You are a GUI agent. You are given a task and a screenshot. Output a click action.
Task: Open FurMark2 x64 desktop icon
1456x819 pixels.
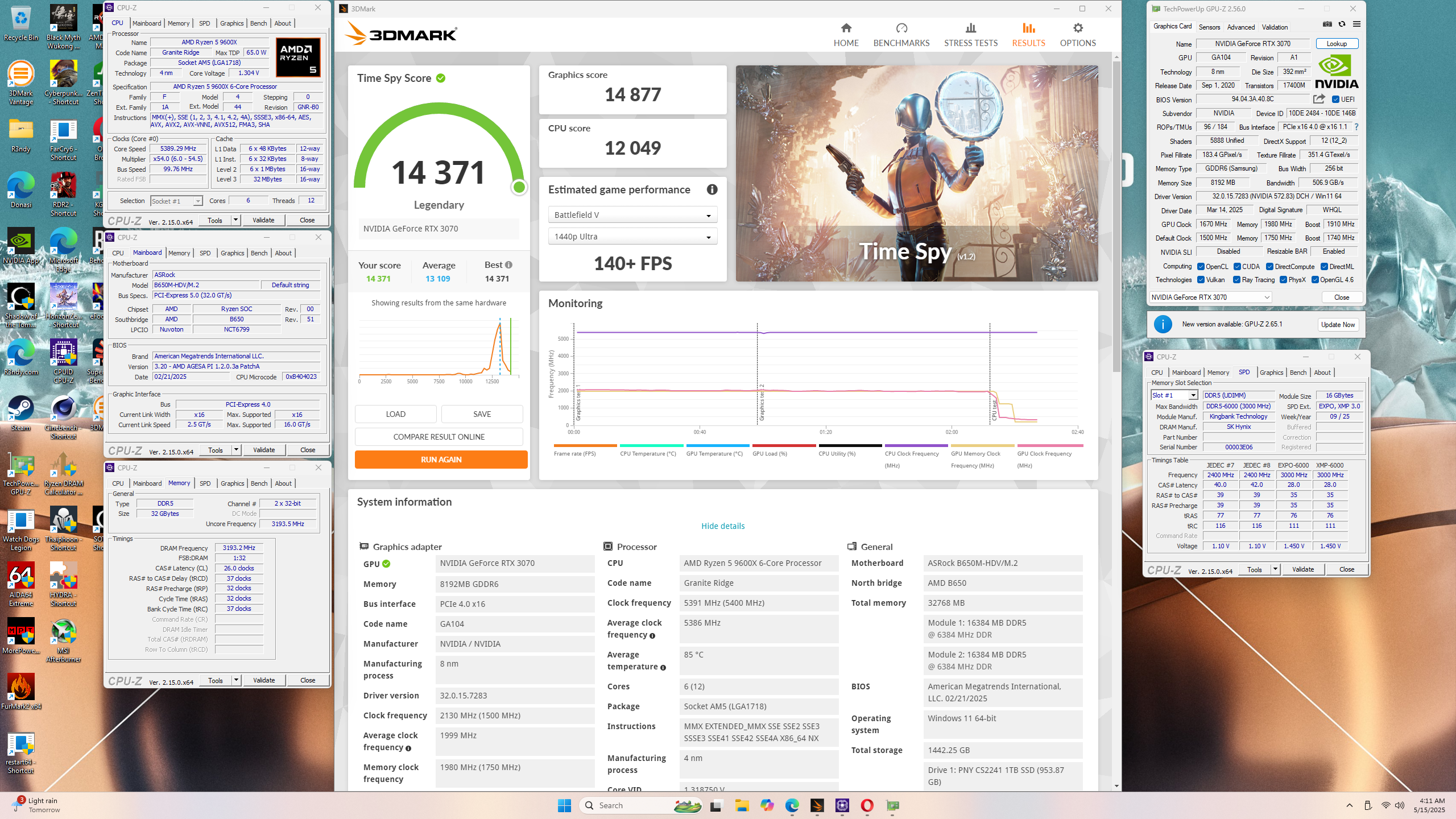[21, 692]
